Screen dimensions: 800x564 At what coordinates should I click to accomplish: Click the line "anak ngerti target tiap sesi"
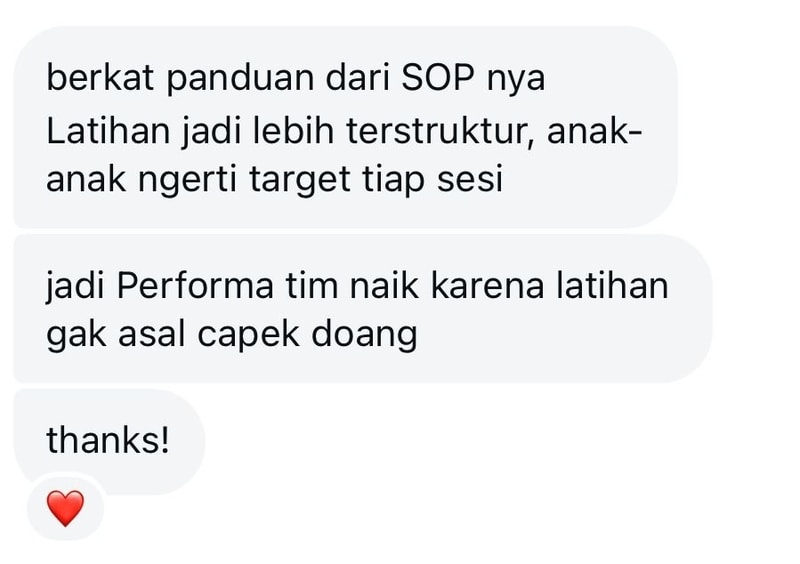click(x=274, y=181)
